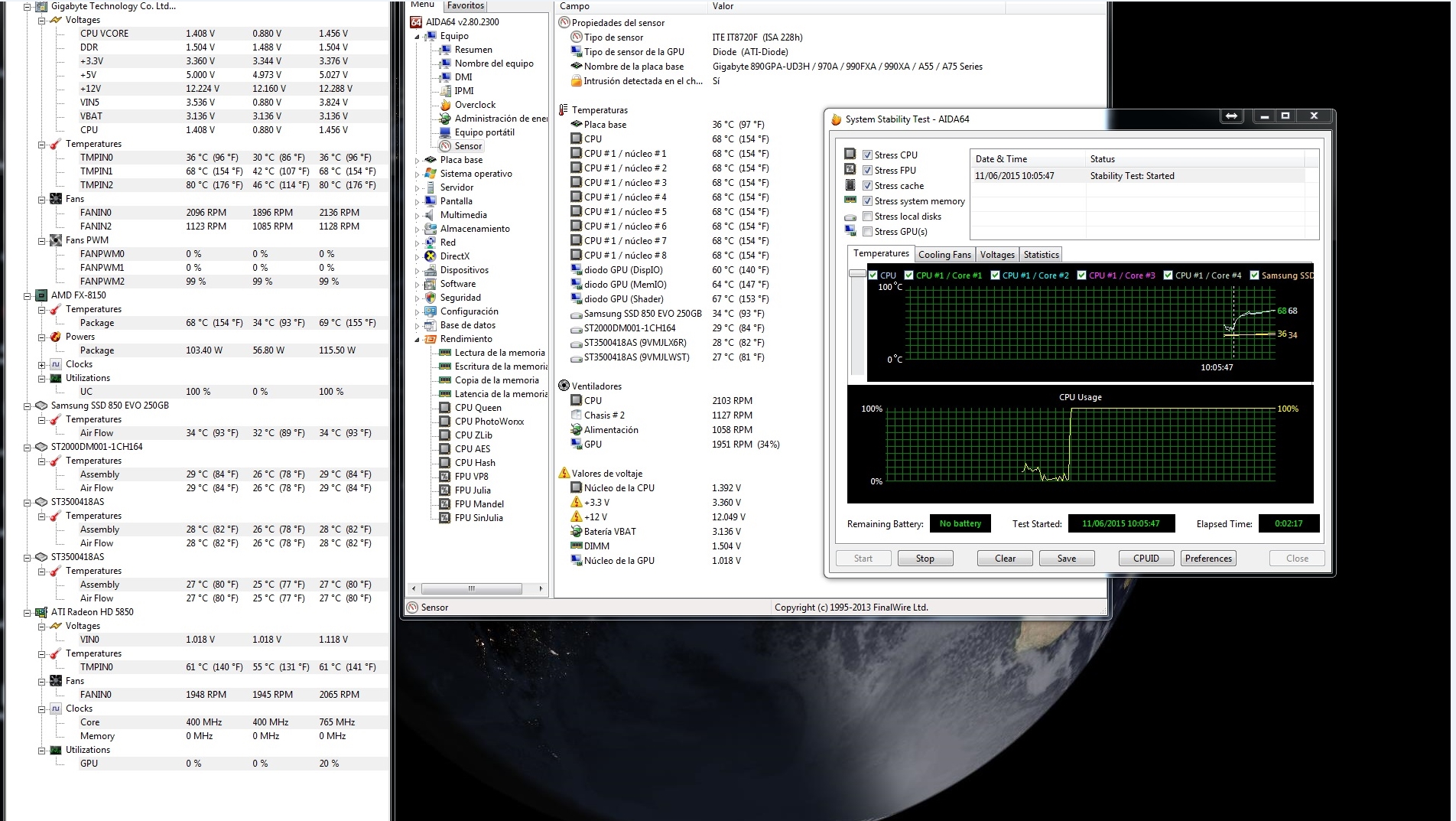Screen dimensions: 1456x821
Task: Click the AIDA64 v2.80.2300 root icon
Action: (416, 22)
